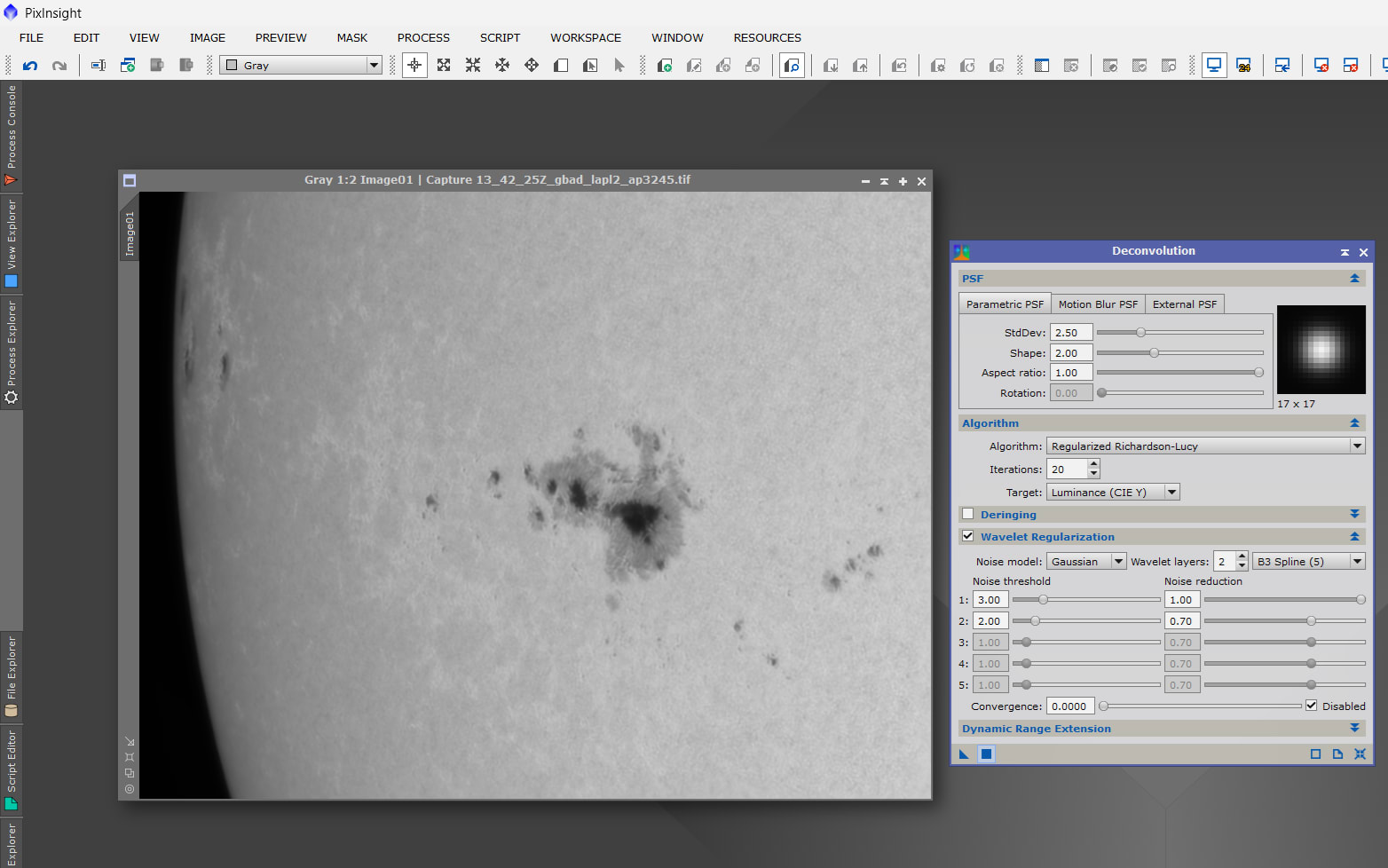Open the Process Explorer side panel
This screenshot has height=868, width=1388.
coord(12,351)
